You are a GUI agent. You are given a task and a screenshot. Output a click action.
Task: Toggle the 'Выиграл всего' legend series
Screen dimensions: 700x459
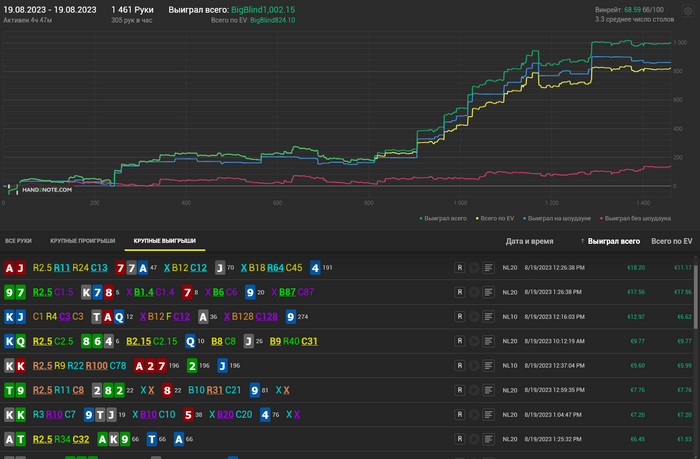coord(443,218)
